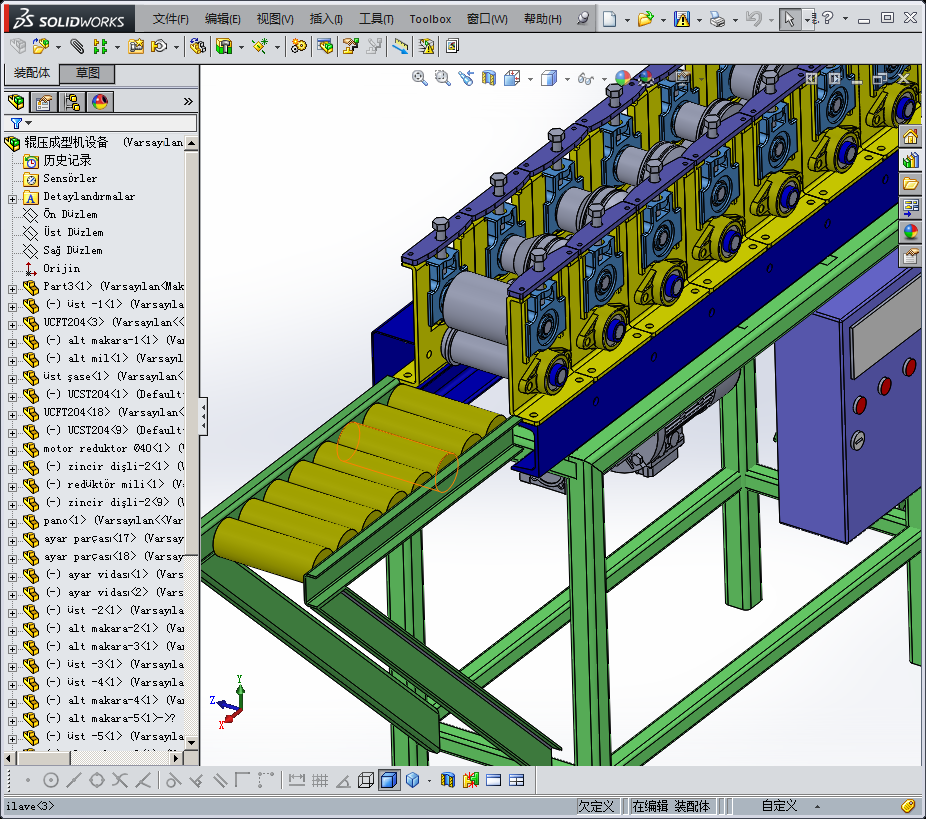This screenshot has height=819, width=926.
Task: Open the Hide/Show Items glasses dropdown arrow
Action: point(603,79)
